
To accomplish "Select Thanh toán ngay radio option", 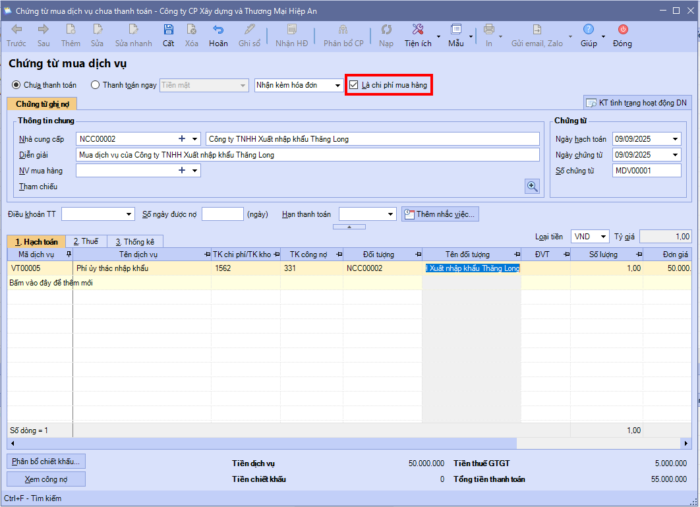I will tap(95, 85).
